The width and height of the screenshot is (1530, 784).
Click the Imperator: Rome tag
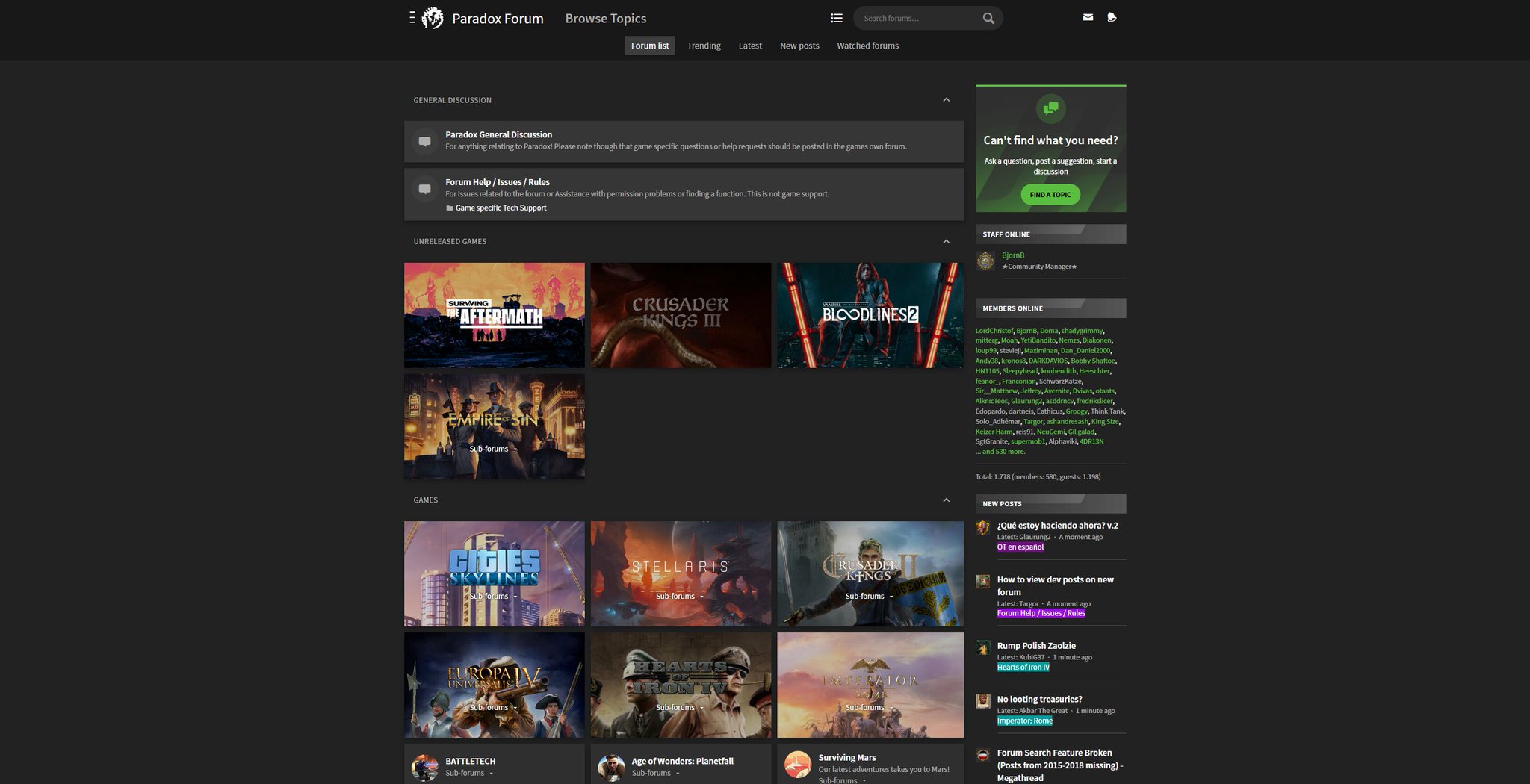click(x=1025, y=721)
